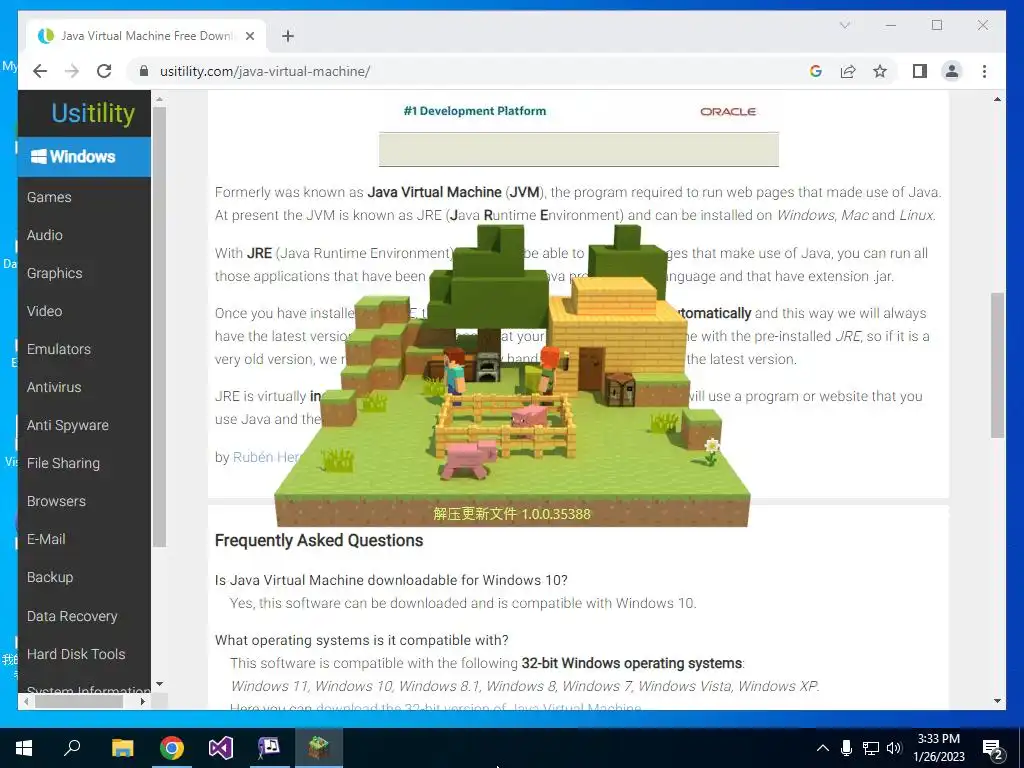The width and height of the screenshot is (1024, 768).
Task: Open File Explorer from the taskbar
Action: click(x=122, y=748)
